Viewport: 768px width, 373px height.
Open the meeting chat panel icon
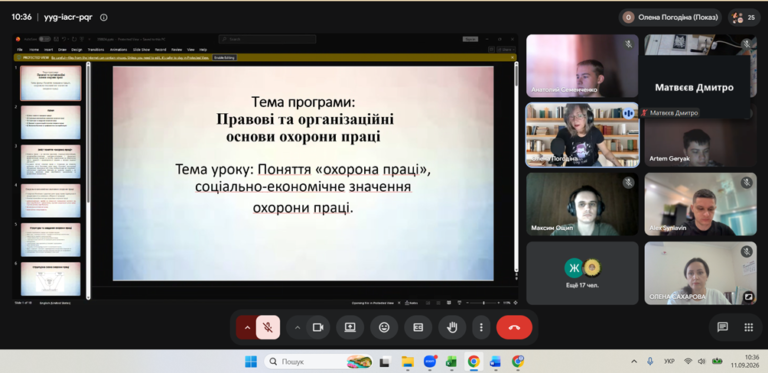pos(722,327)
